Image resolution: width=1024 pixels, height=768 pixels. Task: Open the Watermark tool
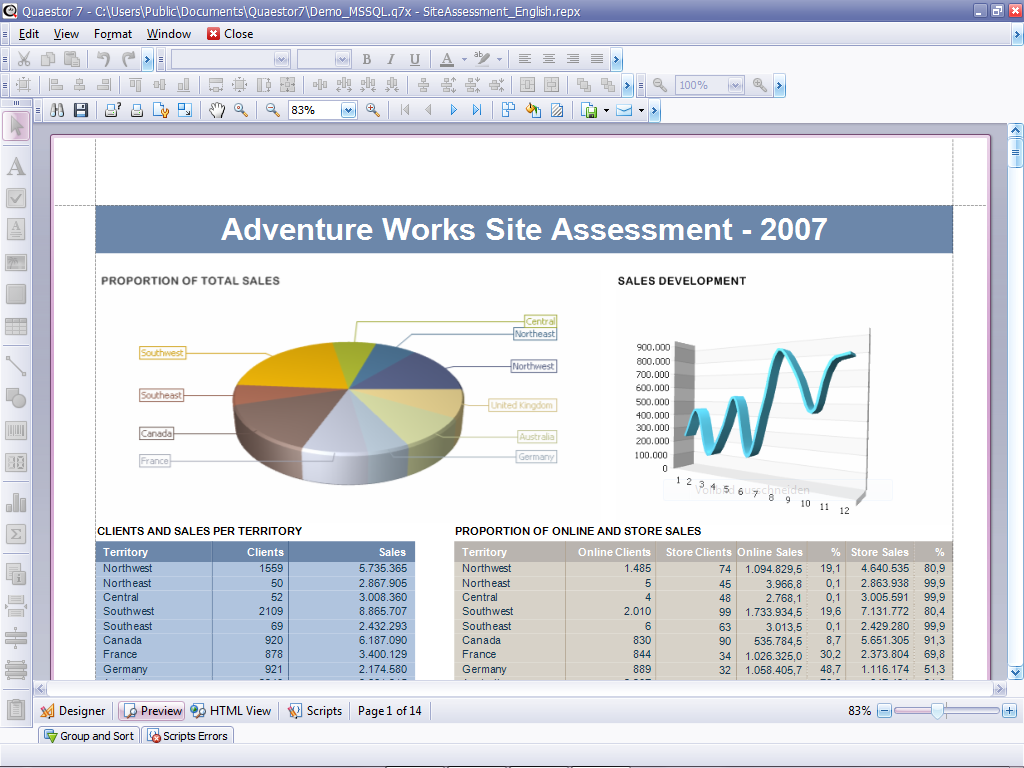(x=557, y=110)
